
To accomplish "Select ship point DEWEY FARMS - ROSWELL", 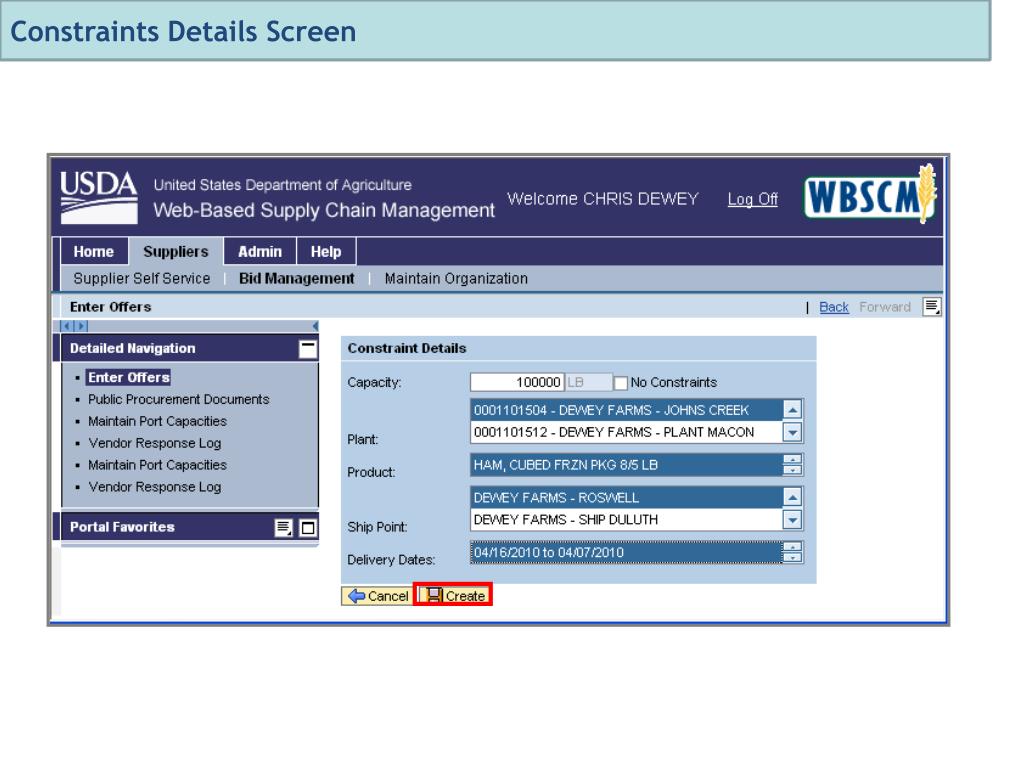I will click(x=626, y=498).
